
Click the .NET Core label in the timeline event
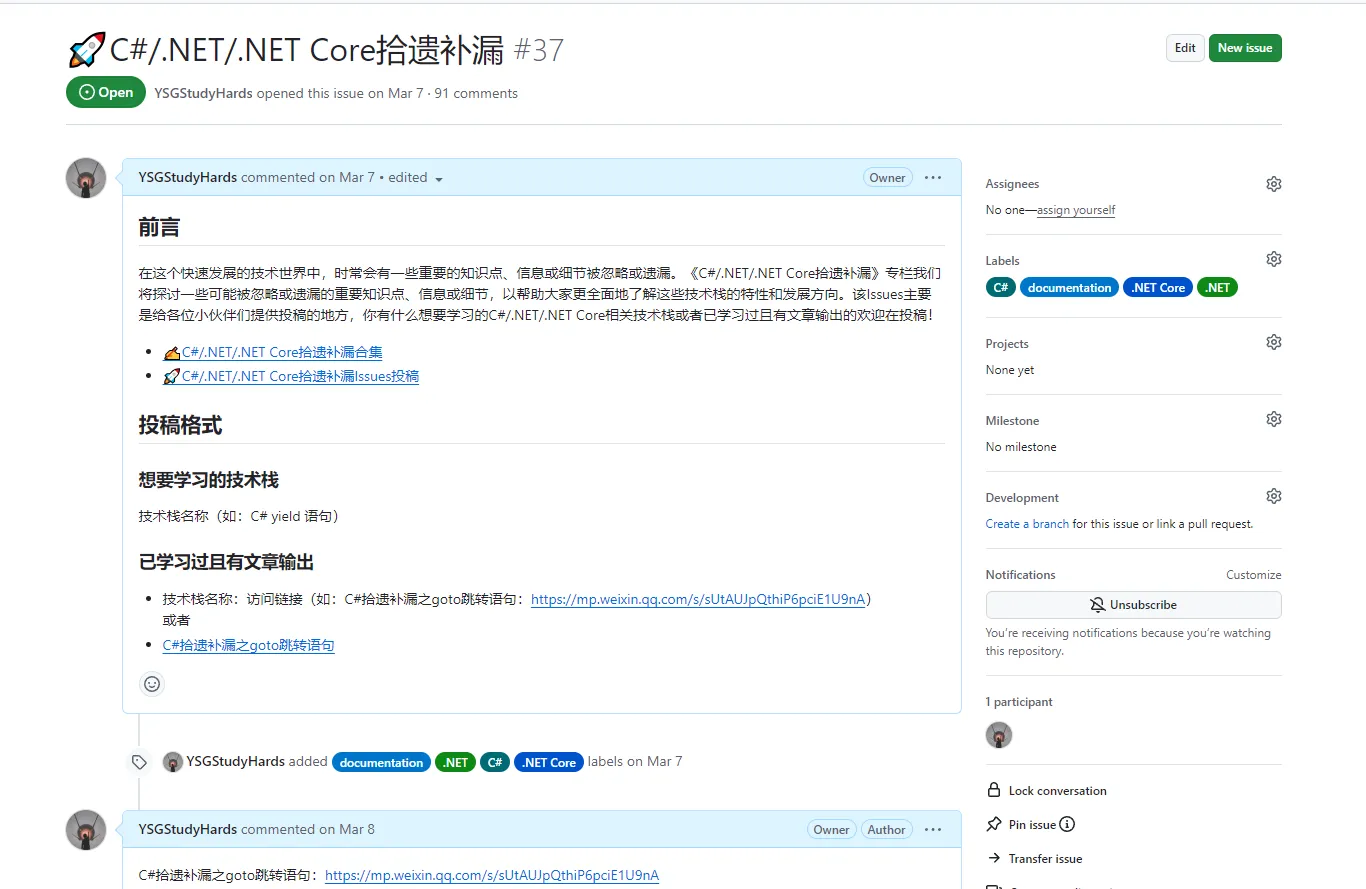tap(549, 762)
